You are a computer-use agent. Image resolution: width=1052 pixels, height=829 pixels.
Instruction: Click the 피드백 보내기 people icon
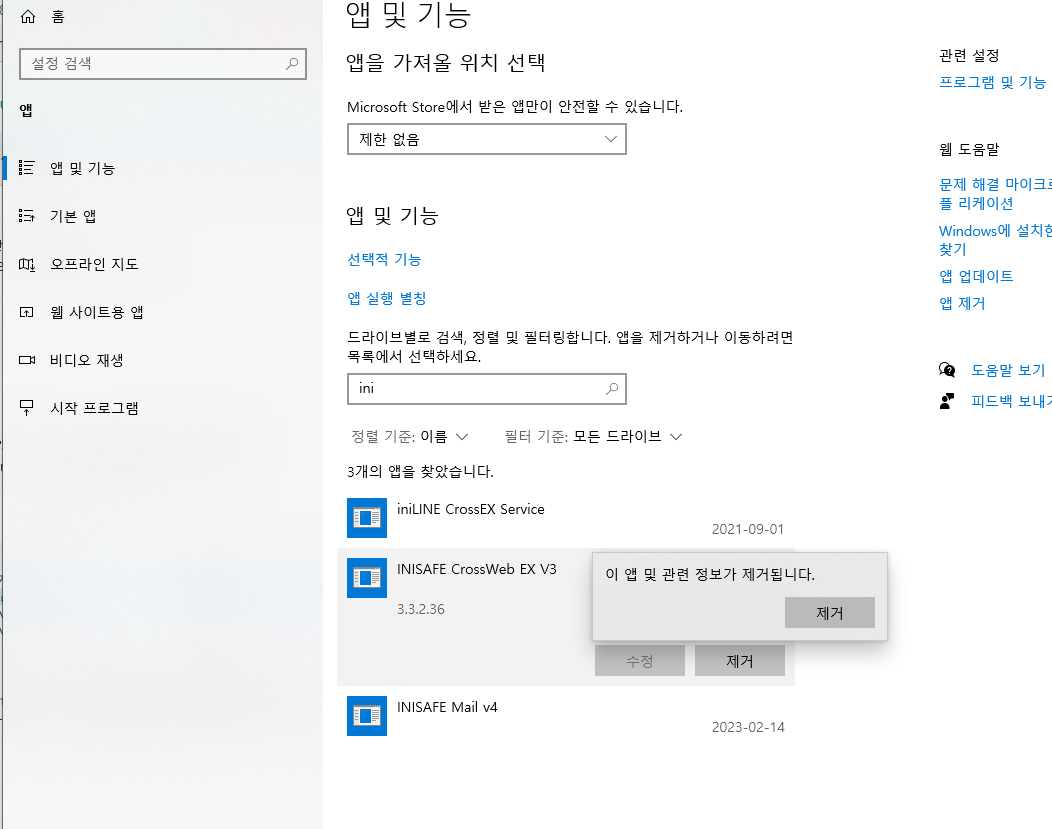(946, 400)
